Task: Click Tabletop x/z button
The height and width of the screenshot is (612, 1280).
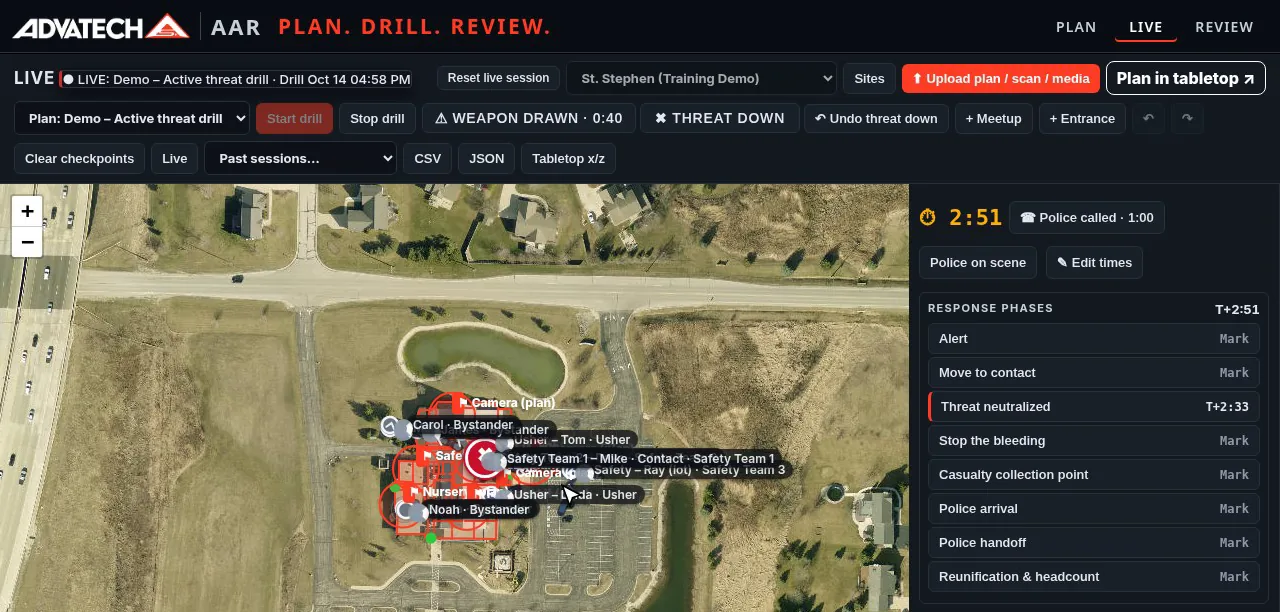Action: [569, 158]
